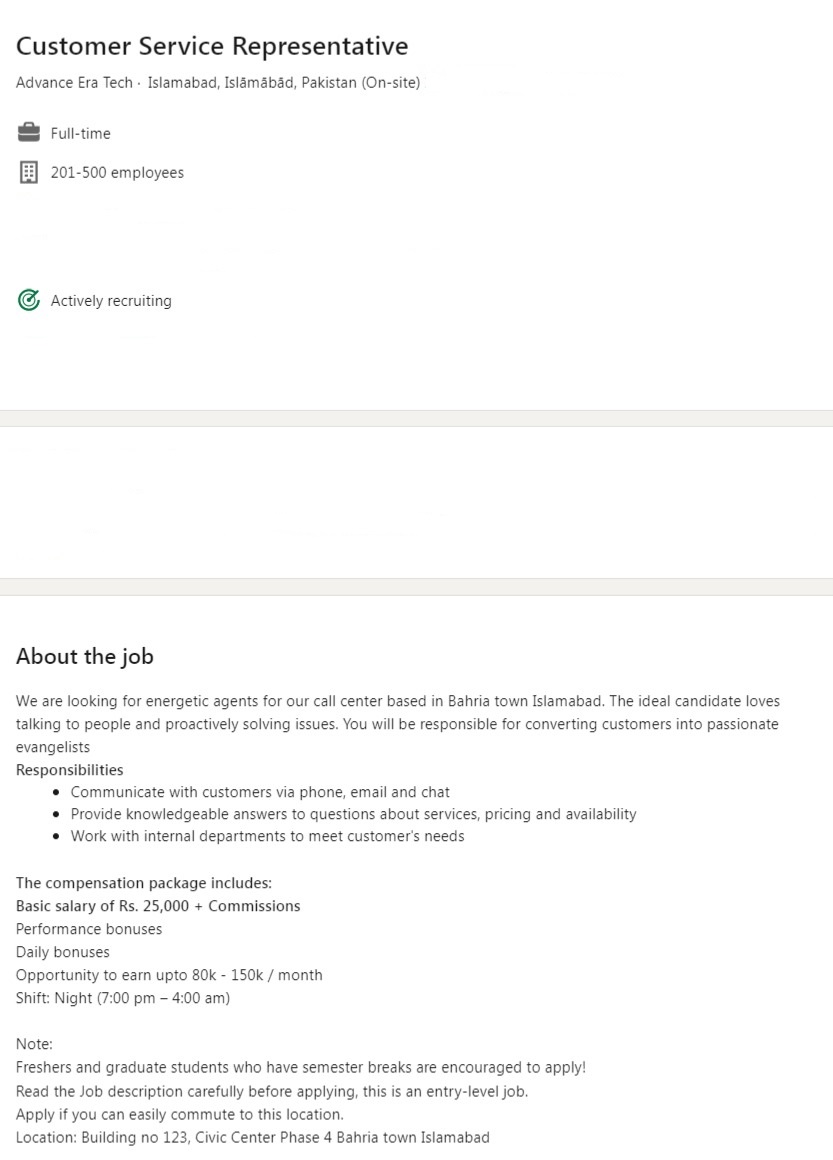
Task: Click the Building no 123 location line
Action: click(253, 1137)
